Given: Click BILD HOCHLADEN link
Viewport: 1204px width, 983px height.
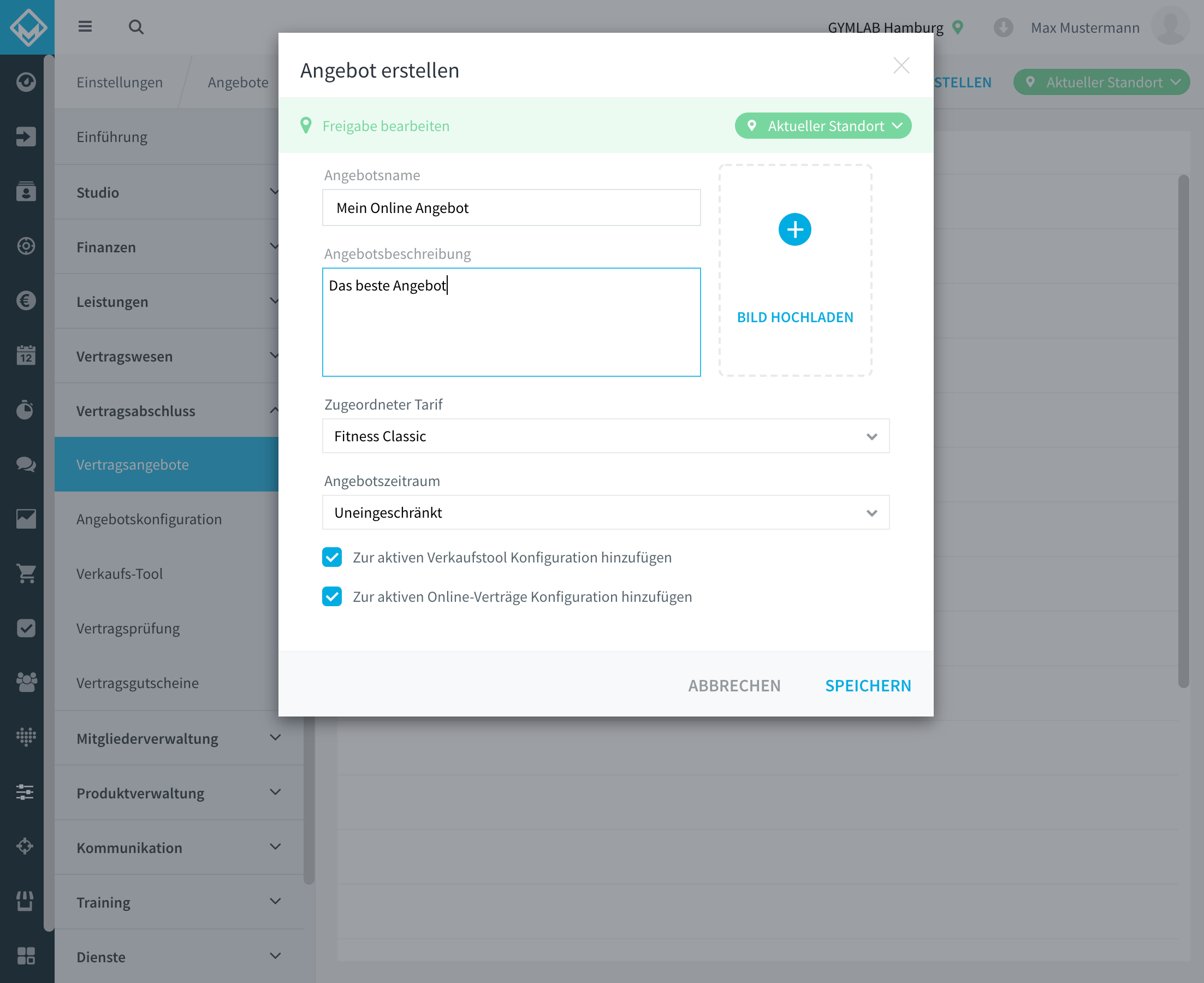Looking at the screenshot, I should 794,317.
